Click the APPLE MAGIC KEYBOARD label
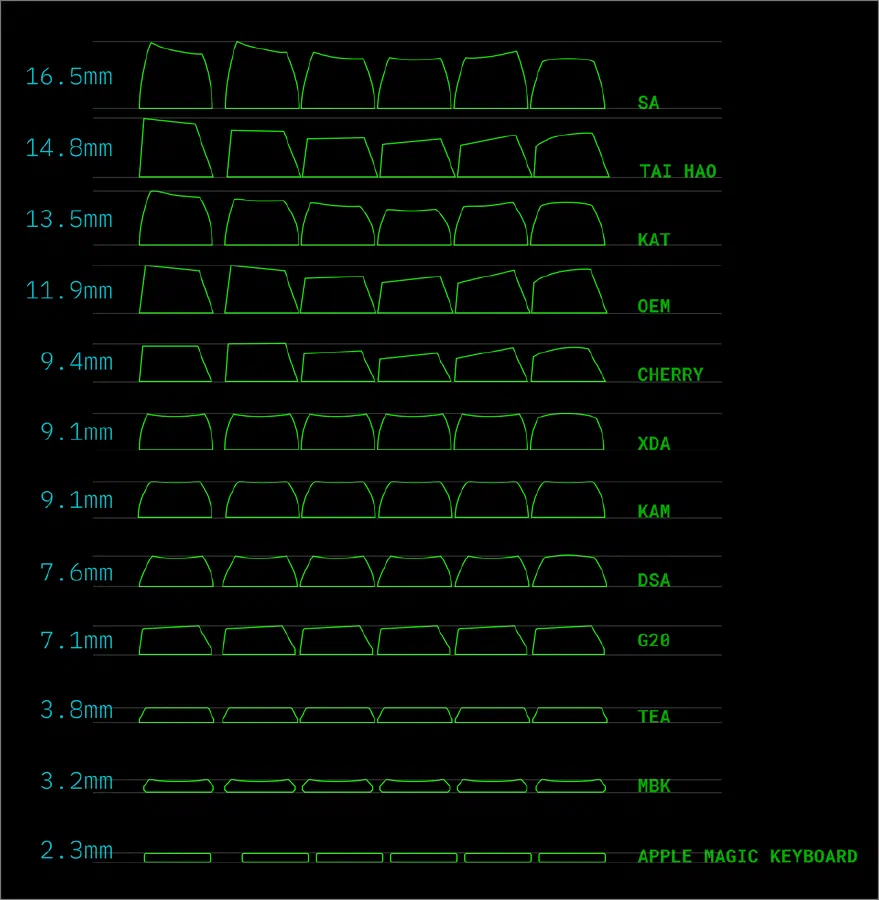The width and height of the screenshot is (879, 900). tap(747, 856)
